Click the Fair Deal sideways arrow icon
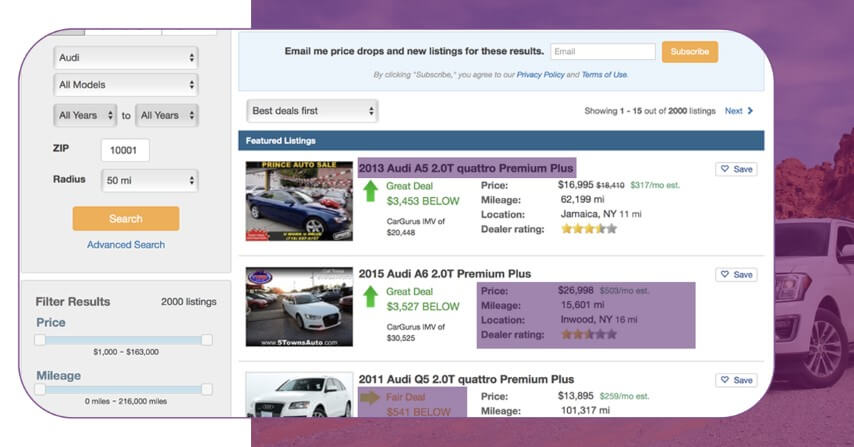 [370, 398]
